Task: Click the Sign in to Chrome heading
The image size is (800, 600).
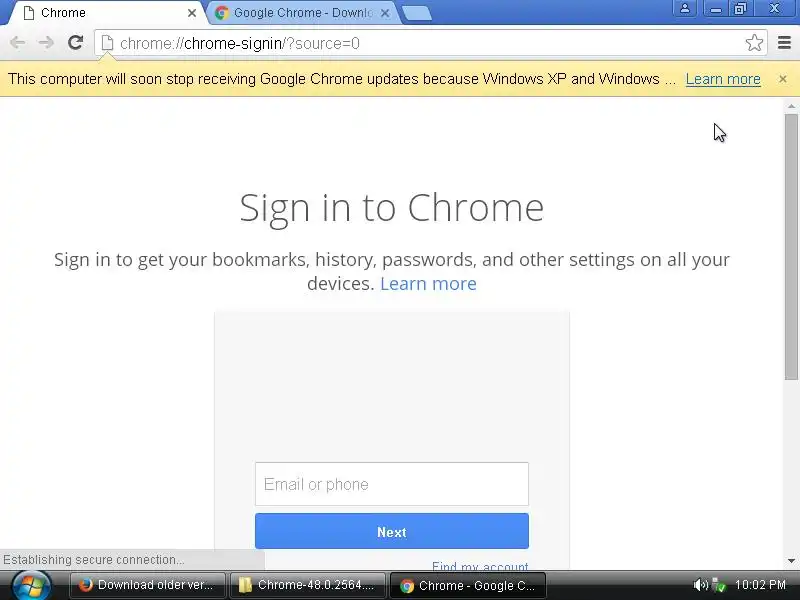Action: point(392,208)
